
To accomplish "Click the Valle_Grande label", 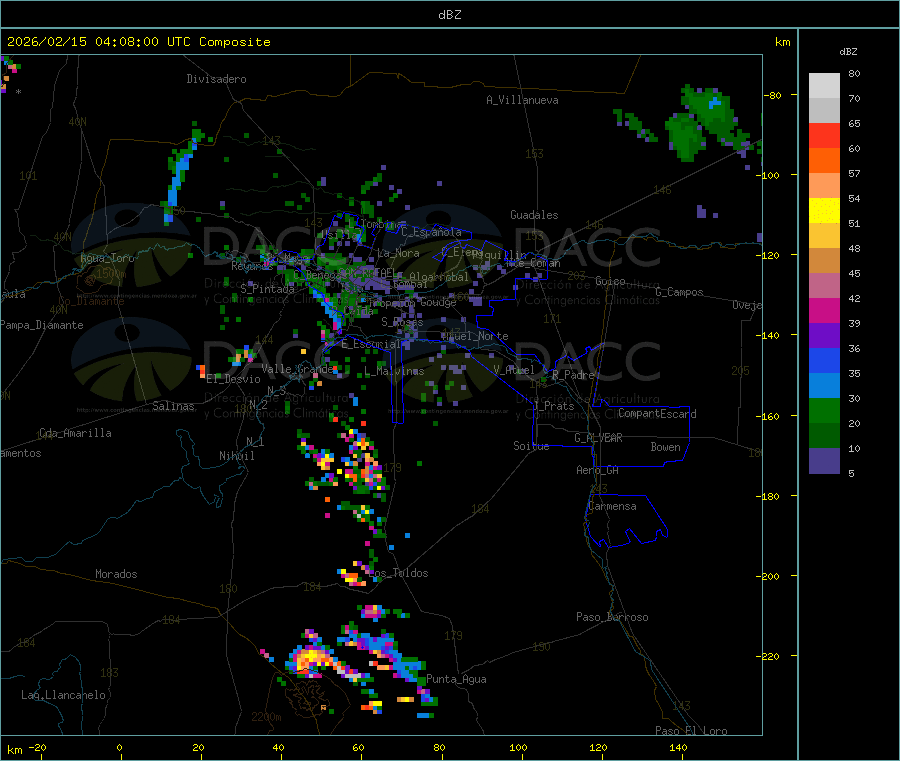I will (298, 368).
